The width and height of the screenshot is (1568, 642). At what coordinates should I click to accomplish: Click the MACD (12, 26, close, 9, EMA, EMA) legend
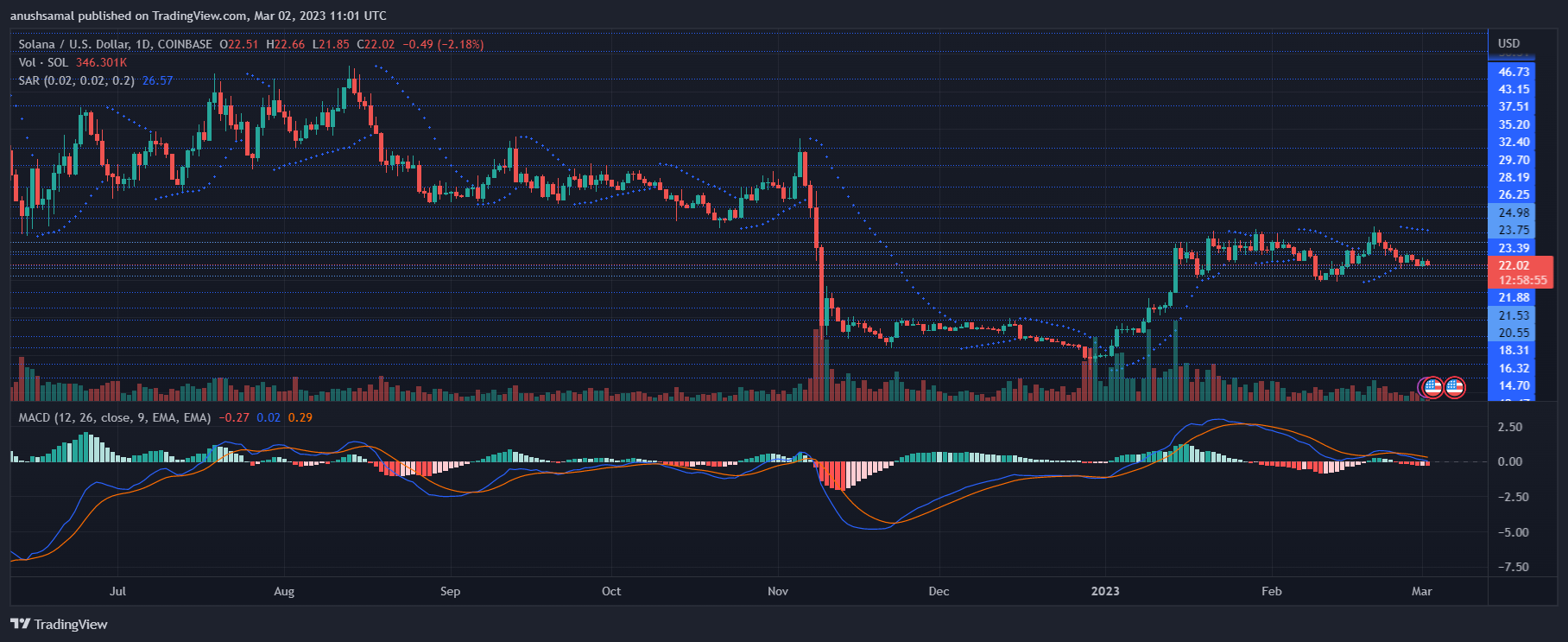click(115, 417)
